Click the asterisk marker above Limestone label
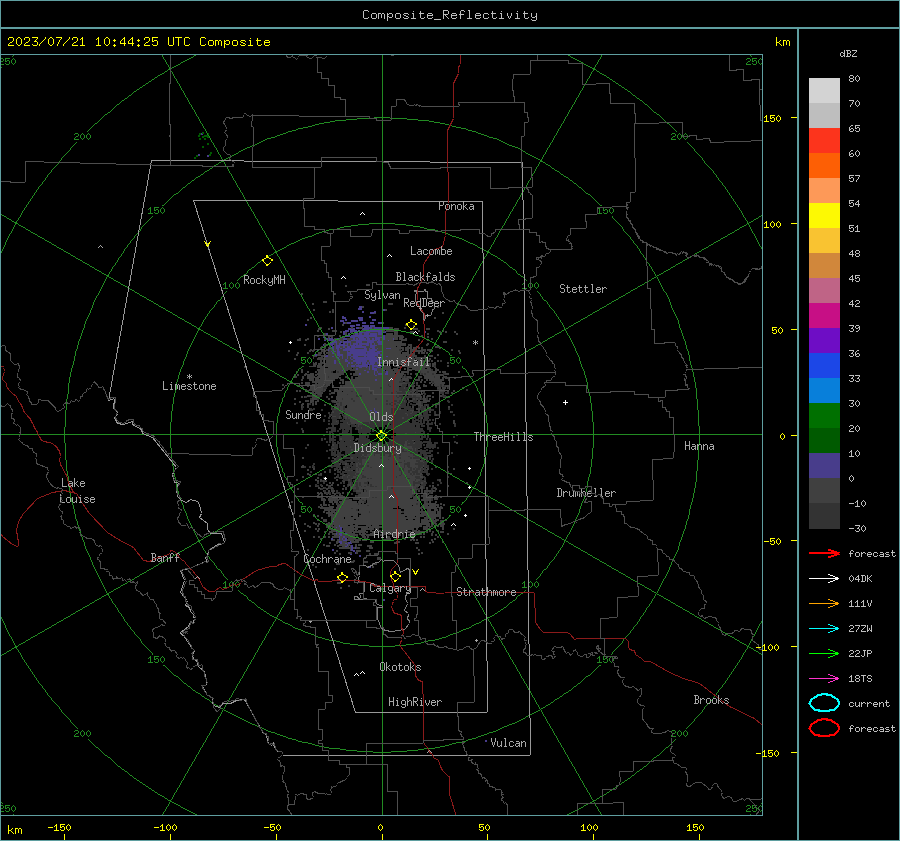 [x=189, y=377]
